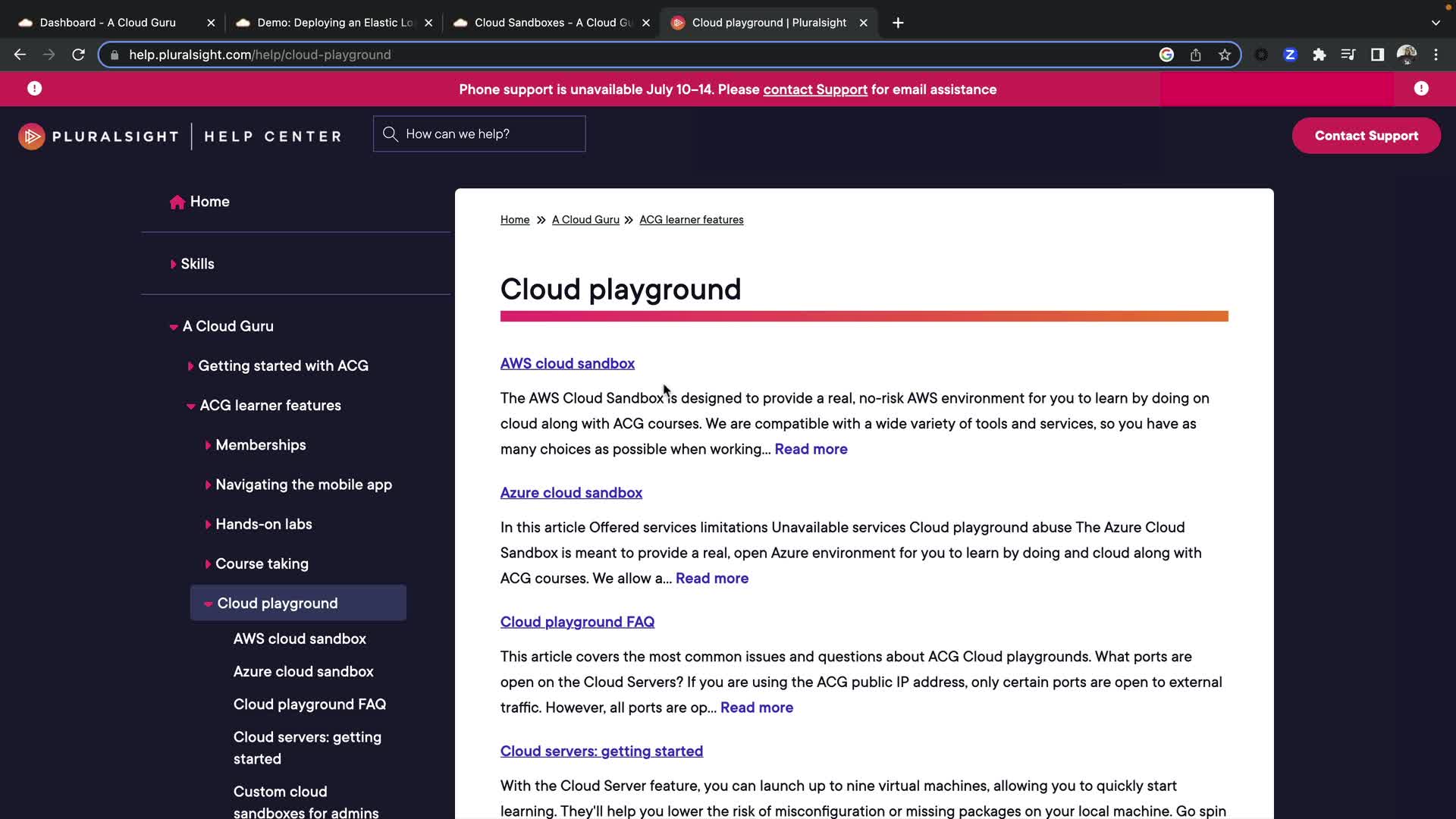Screen dimensions: 1456x819
Task: Bookmark this page with star icon
Action: coord(1224,55)
